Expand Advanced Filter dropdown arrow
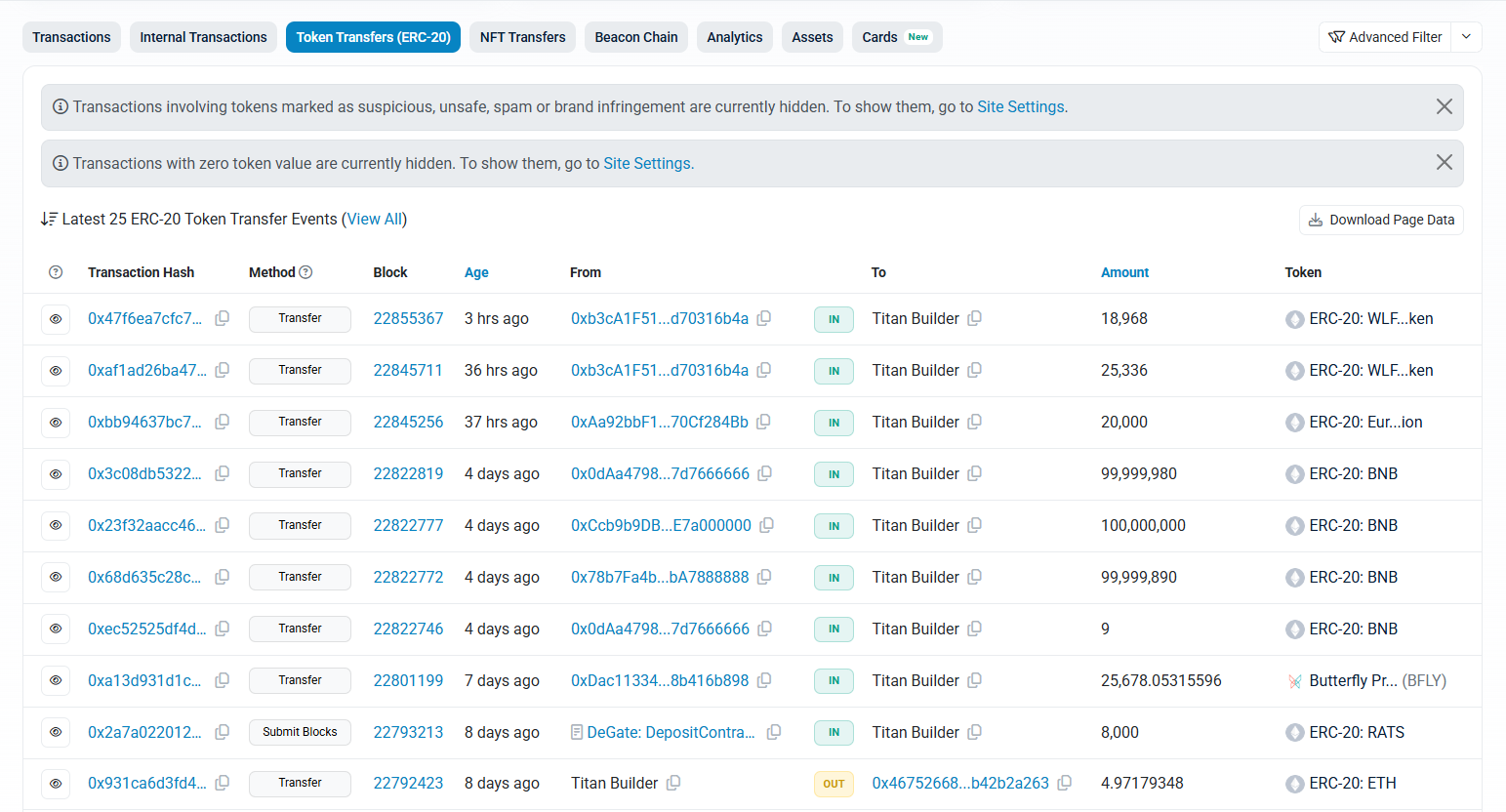Image resolution: width=1506 pixels, height=812 pixels. click(x=1466, y=37)
